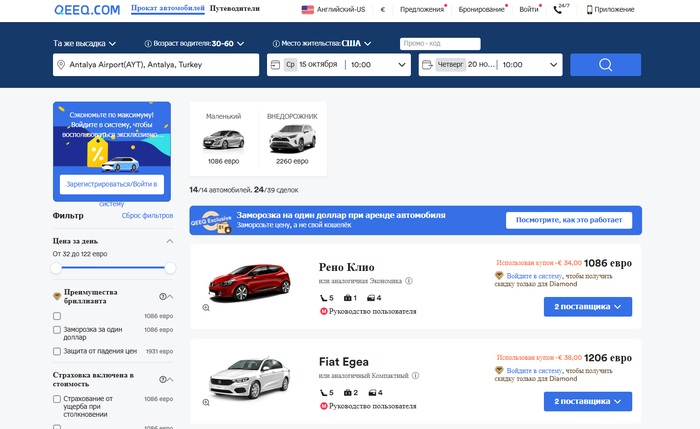Open the QEEQ.COM logo homepage
Screen dimensions: 700x429
pos(87,10)
